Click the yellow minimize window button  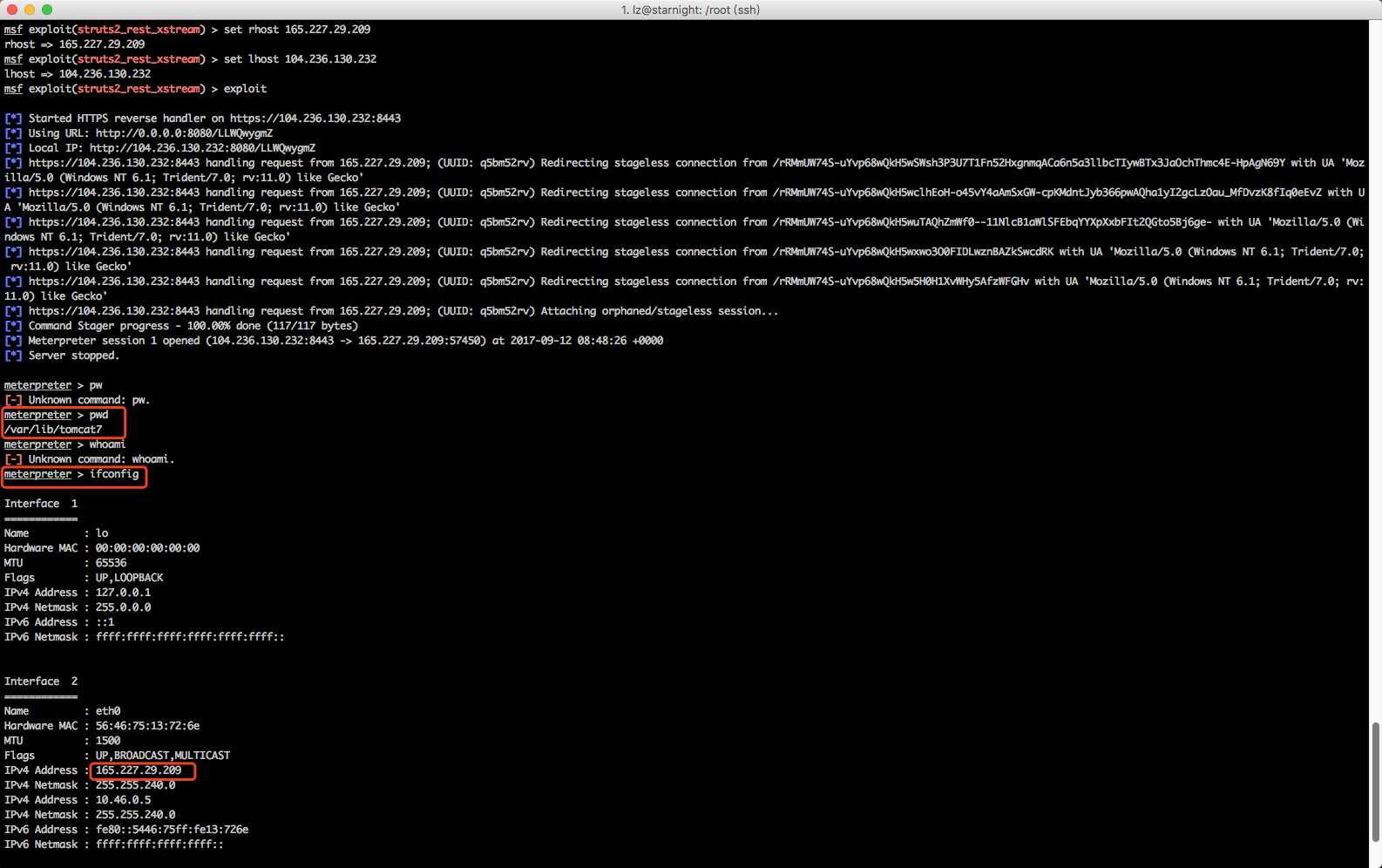(x=29, y=10)
